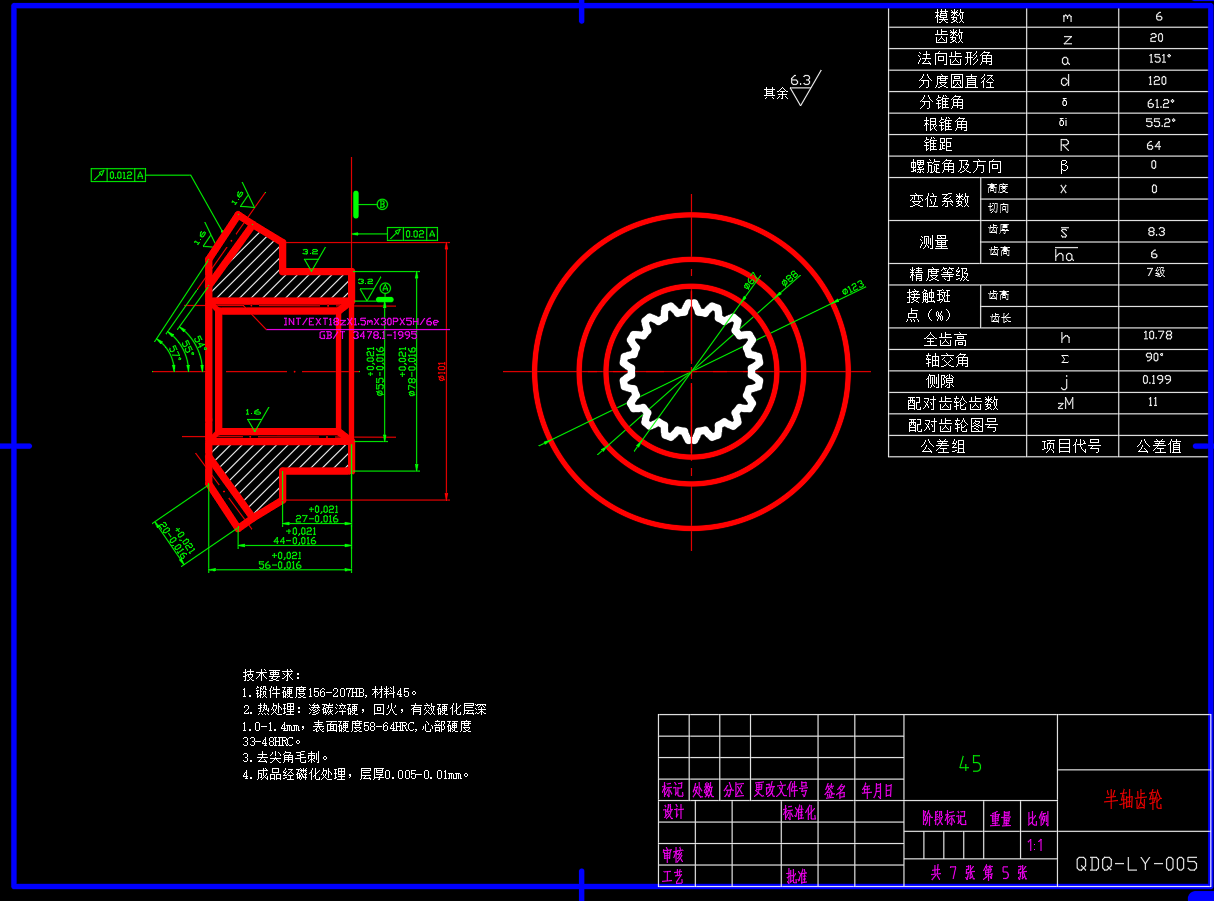Select the datum A circle marker
1214x901 pixels.
[x=385, y=286]
